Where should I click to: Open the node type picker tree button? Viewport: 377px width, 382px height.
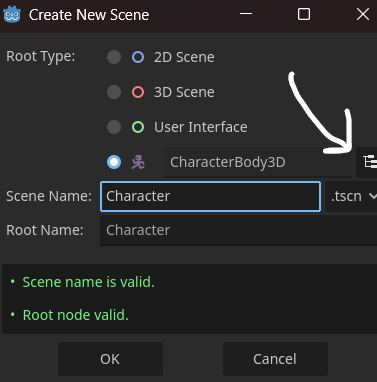[367, 162]
